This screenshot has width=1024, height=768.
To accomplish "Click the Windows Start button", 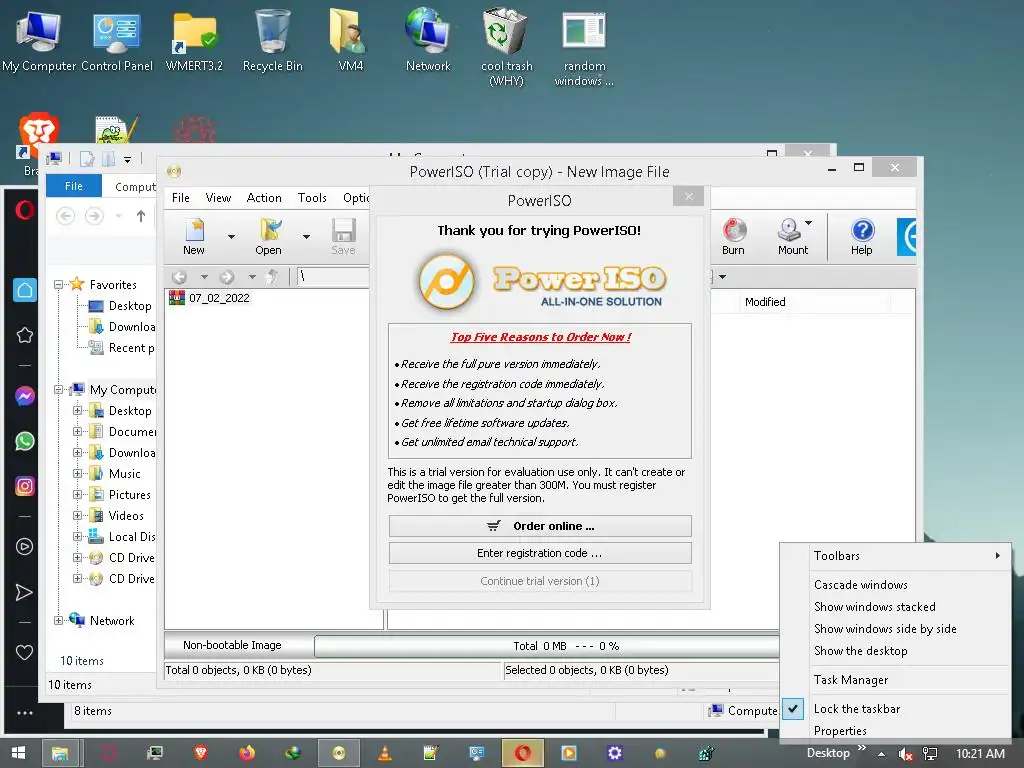I will (18, 753).
